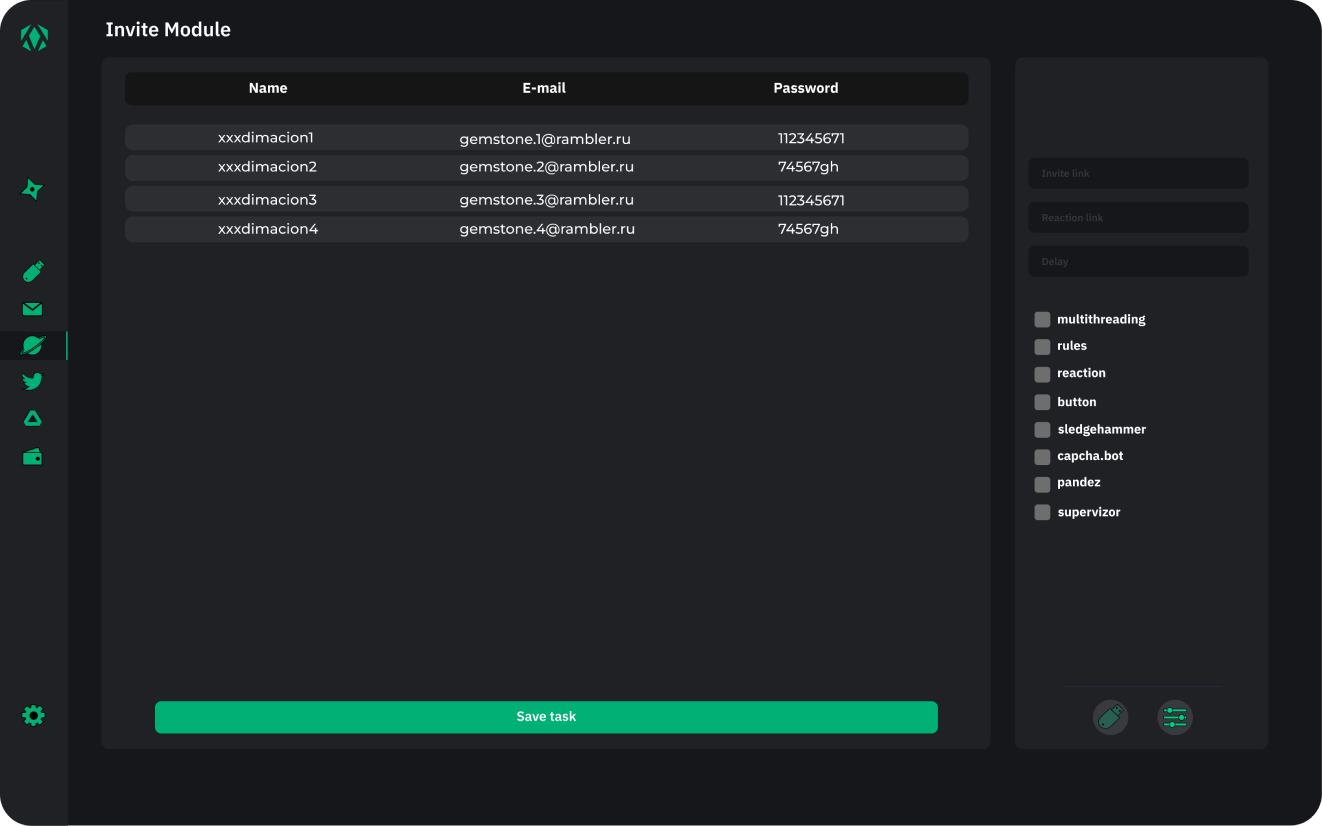
Task: Click the round USB drive button in right panel
Action: pyautogui.click(x=1110, y=717)
